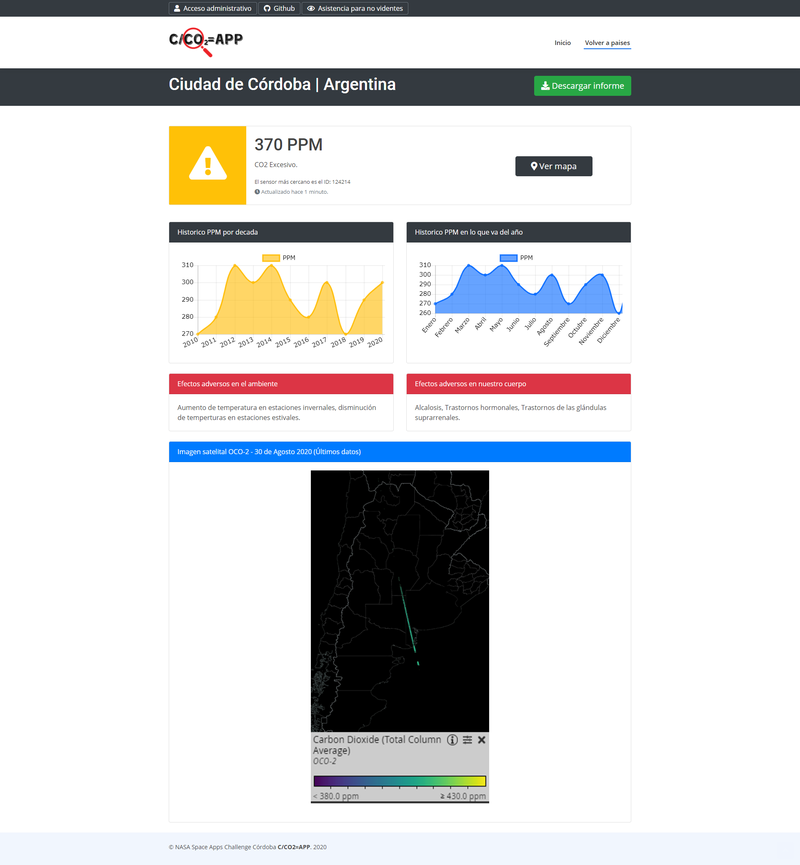This screenshot has height=865, width=800.
Task: Click the user icon next to Acceso administrativo
Action: tap(177, 9)
